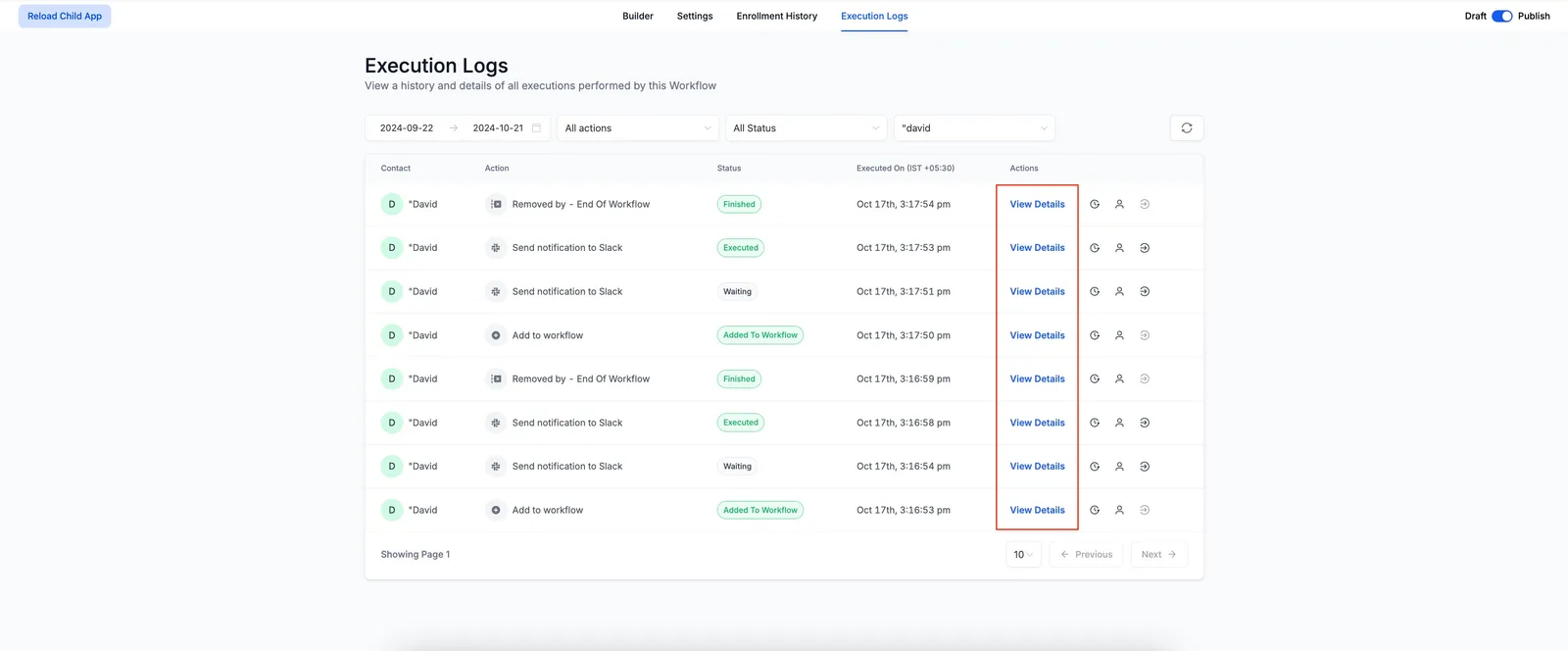Click the refresh icon button above the table
The width and height of the screenshot is (1568, 651).
[x=1187, y=128]
